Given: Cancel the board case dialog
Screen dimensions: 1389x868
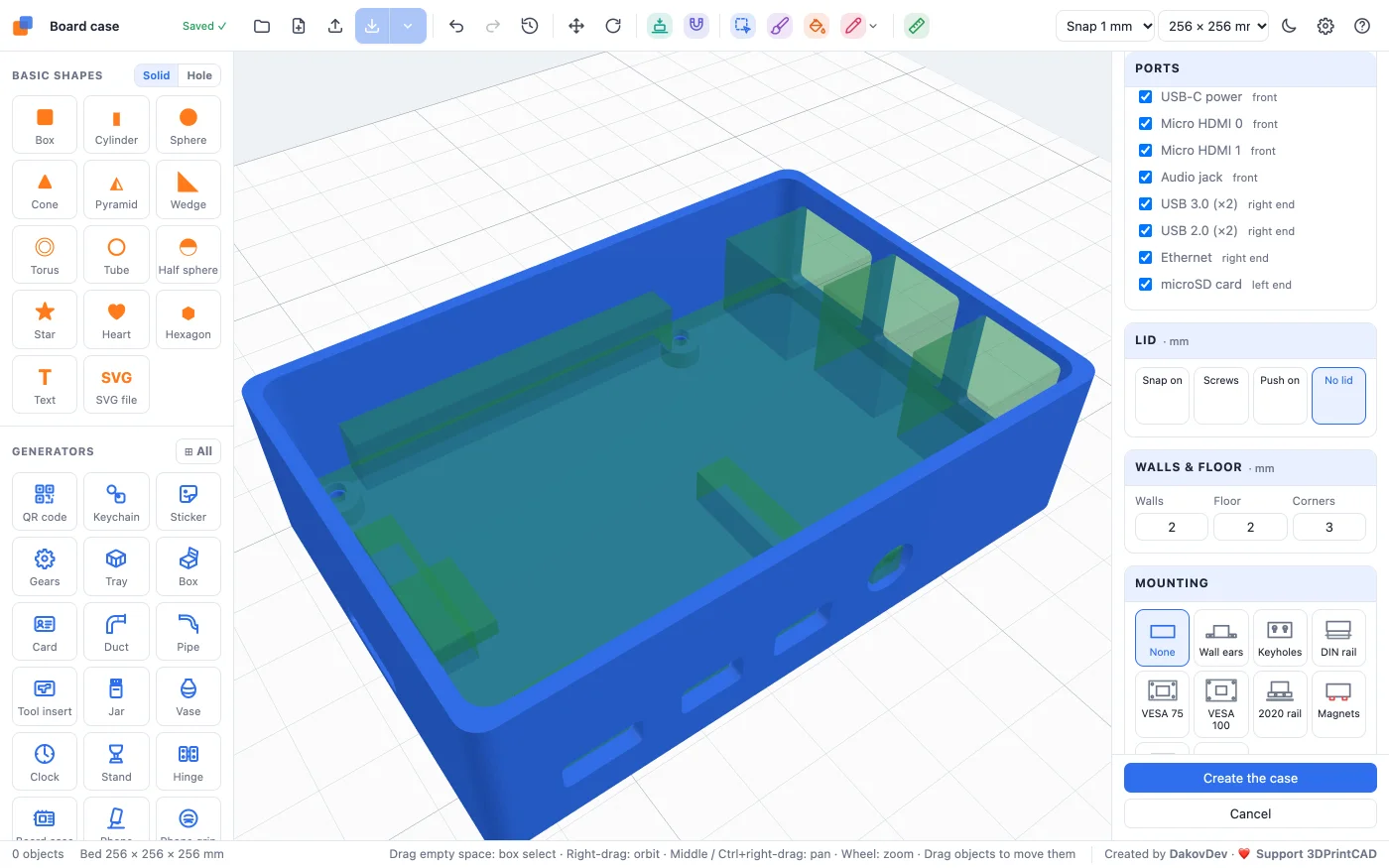Looking at the screenshot, I should click(x=1250, y=813).
